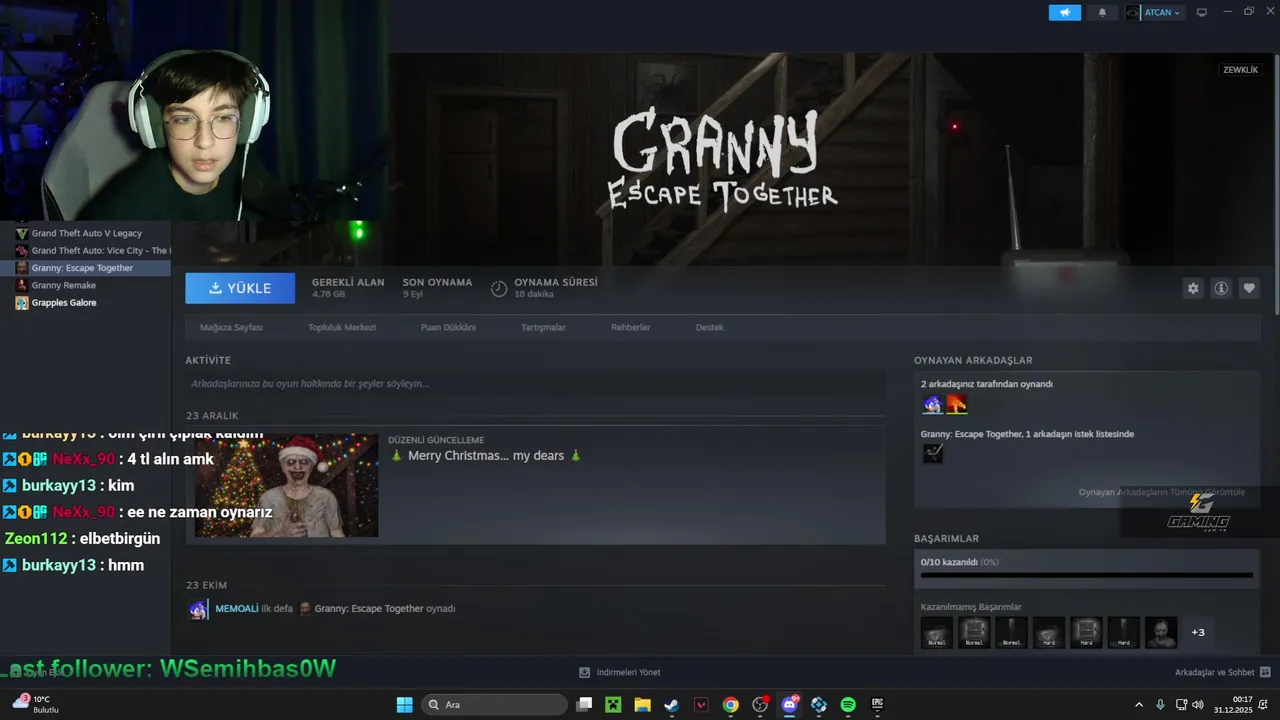Open Arkadaşlar ve Sohbet panel
Viewport: 1280px width, 720px height.
point(1222,672)
